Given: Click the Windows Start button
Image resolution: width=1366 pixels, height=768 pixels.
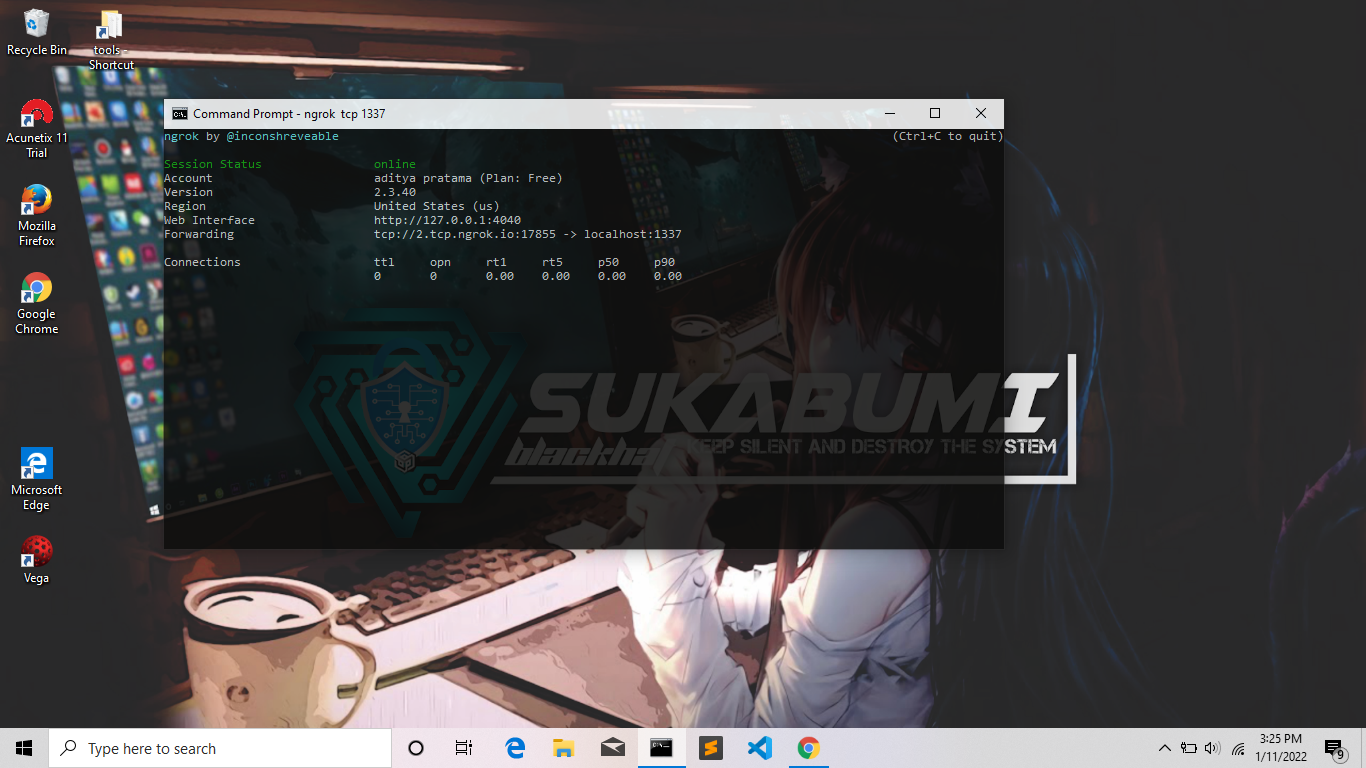Looking at the screenshot, I should click(x=24, y=748).
